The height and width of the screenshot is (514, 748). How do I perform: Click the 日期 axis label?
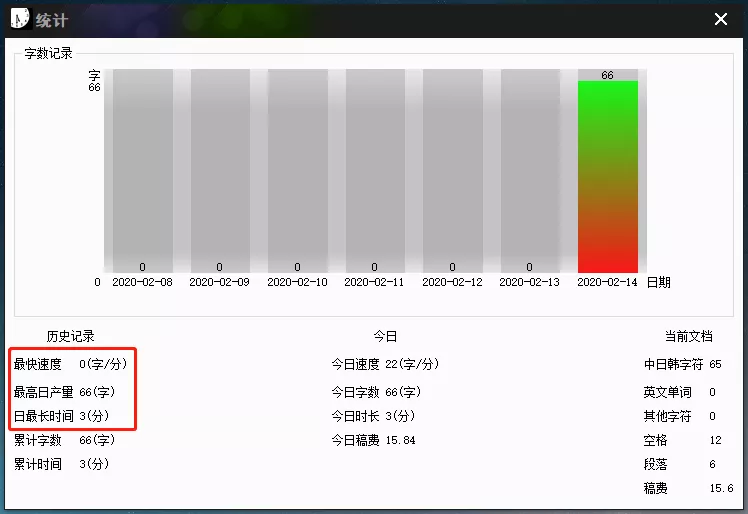(658, 282)
